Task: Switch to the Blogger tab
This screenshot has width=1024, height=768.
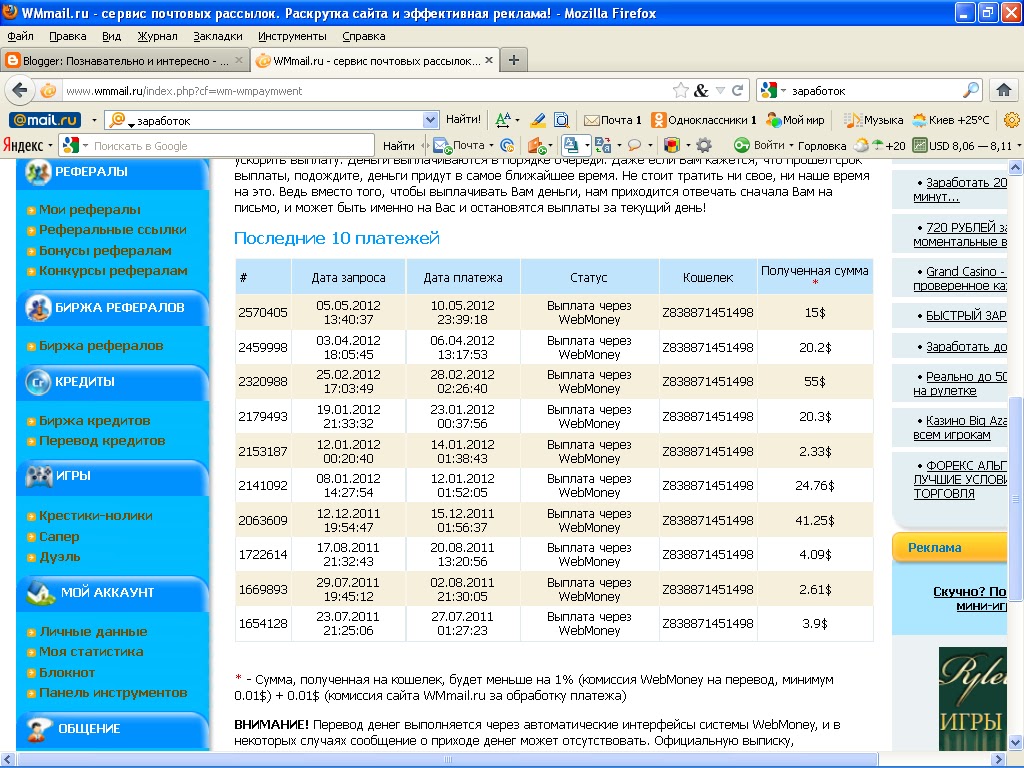Action: [x=125, y=61]
